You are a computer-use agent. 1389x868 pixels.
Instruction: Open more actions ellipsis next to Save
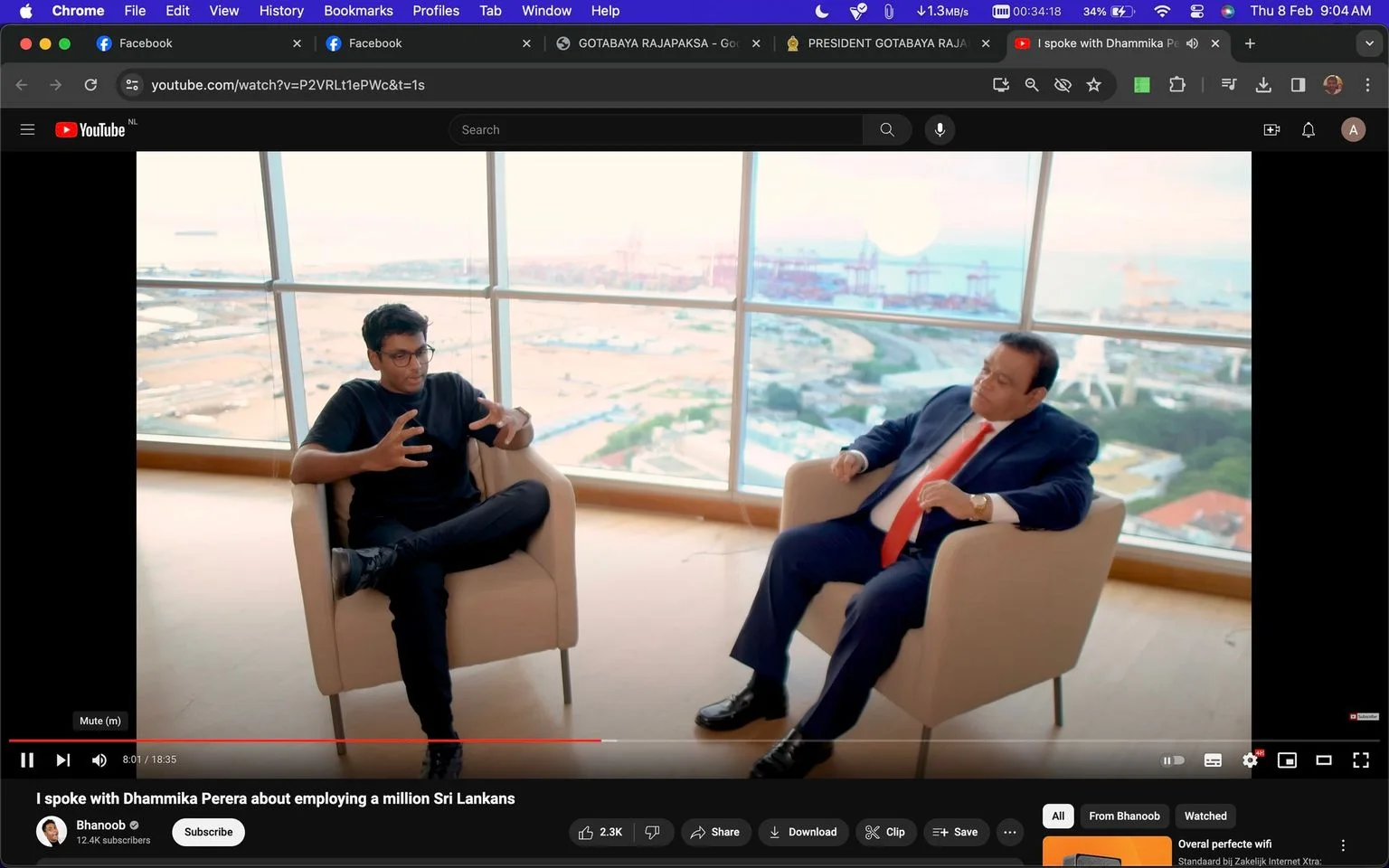pyautogui.click(x=1010, y=833)
